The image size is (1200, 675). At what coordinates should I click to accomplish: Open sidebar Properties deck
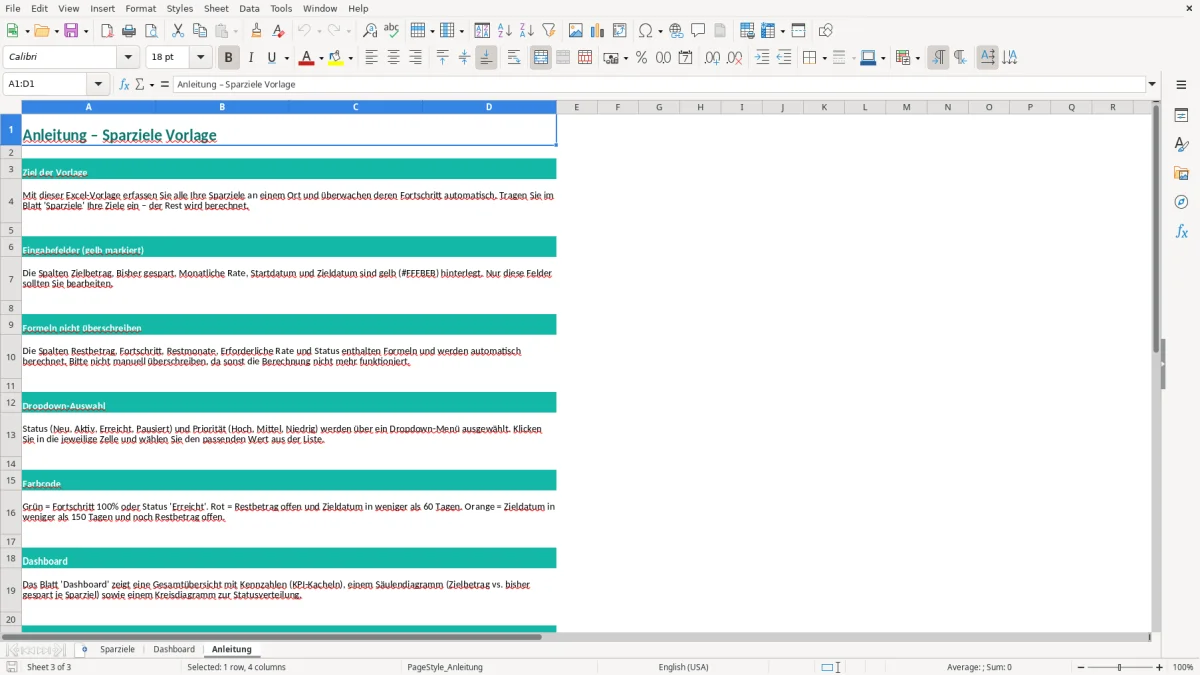(x=1181, y=116)
